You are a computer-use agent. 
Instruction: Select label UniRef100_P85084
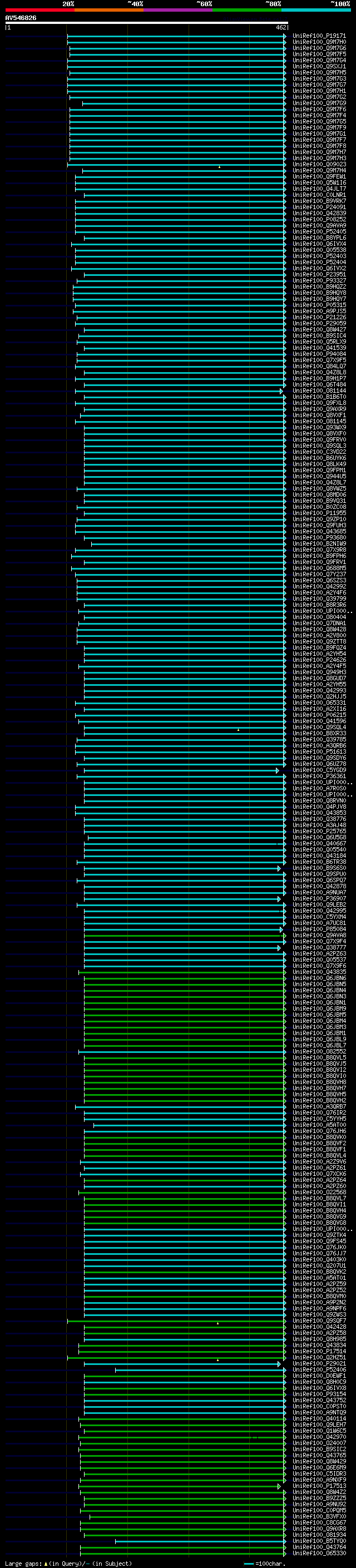tap(319, 929)
